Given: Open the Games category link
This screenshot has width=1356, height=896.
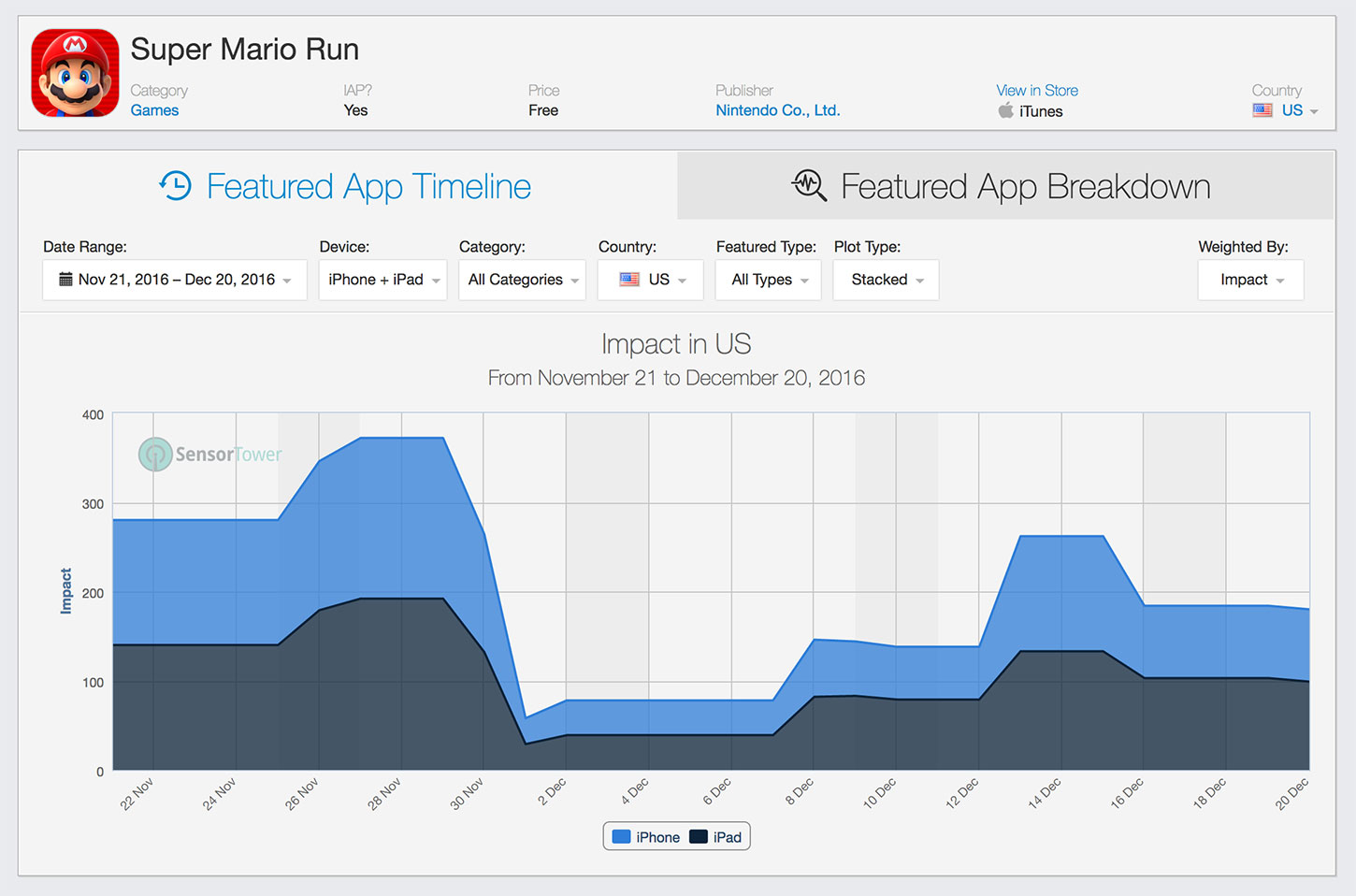Looking at the screenshot, I should tap(154, 110).
